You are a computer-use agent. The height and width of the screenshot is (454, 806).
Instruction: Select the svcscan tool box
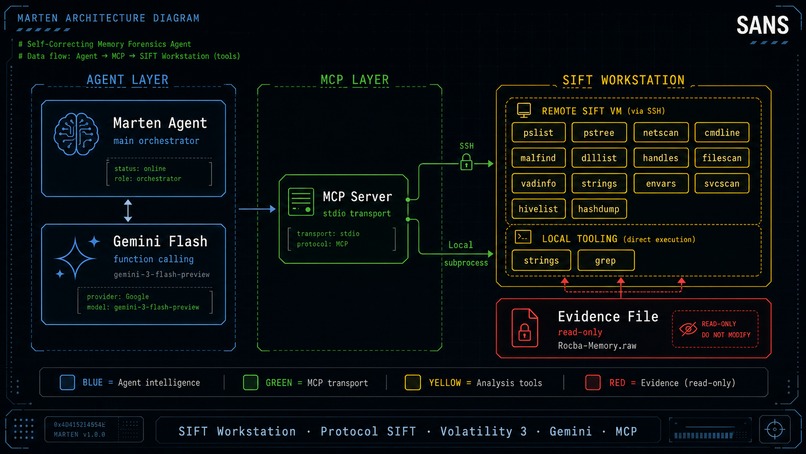coord(722,184)
